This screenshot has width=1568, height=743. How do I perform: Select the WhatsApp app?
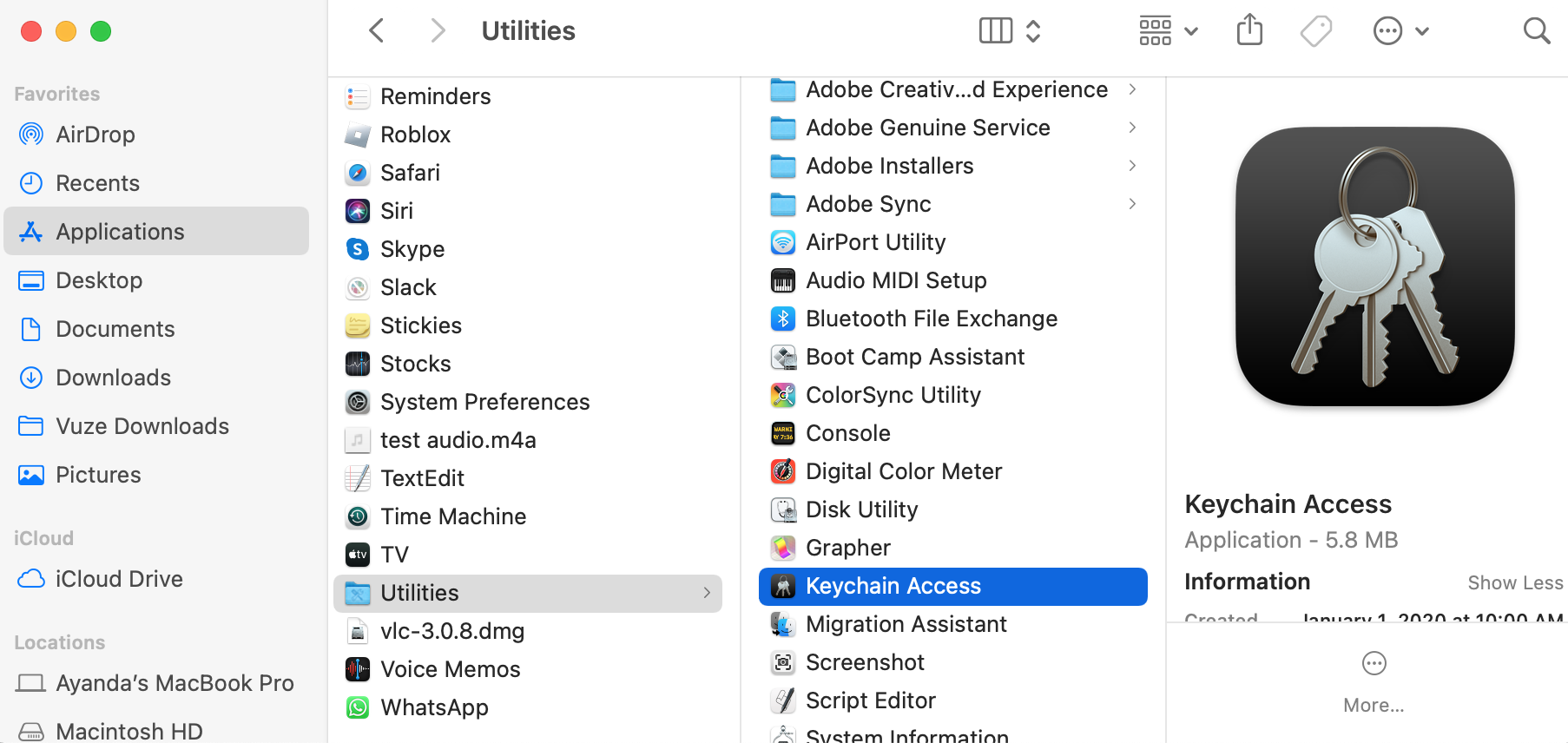[528, 707]
